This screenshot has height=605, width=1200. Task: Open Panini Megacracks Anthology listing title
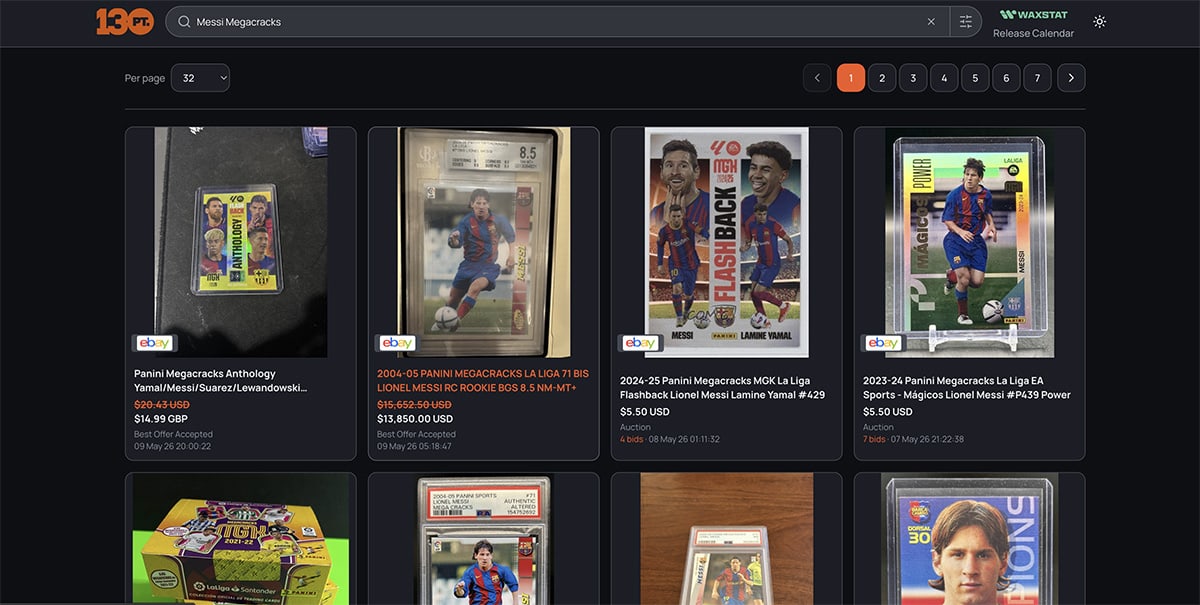(x=221, y=380)
